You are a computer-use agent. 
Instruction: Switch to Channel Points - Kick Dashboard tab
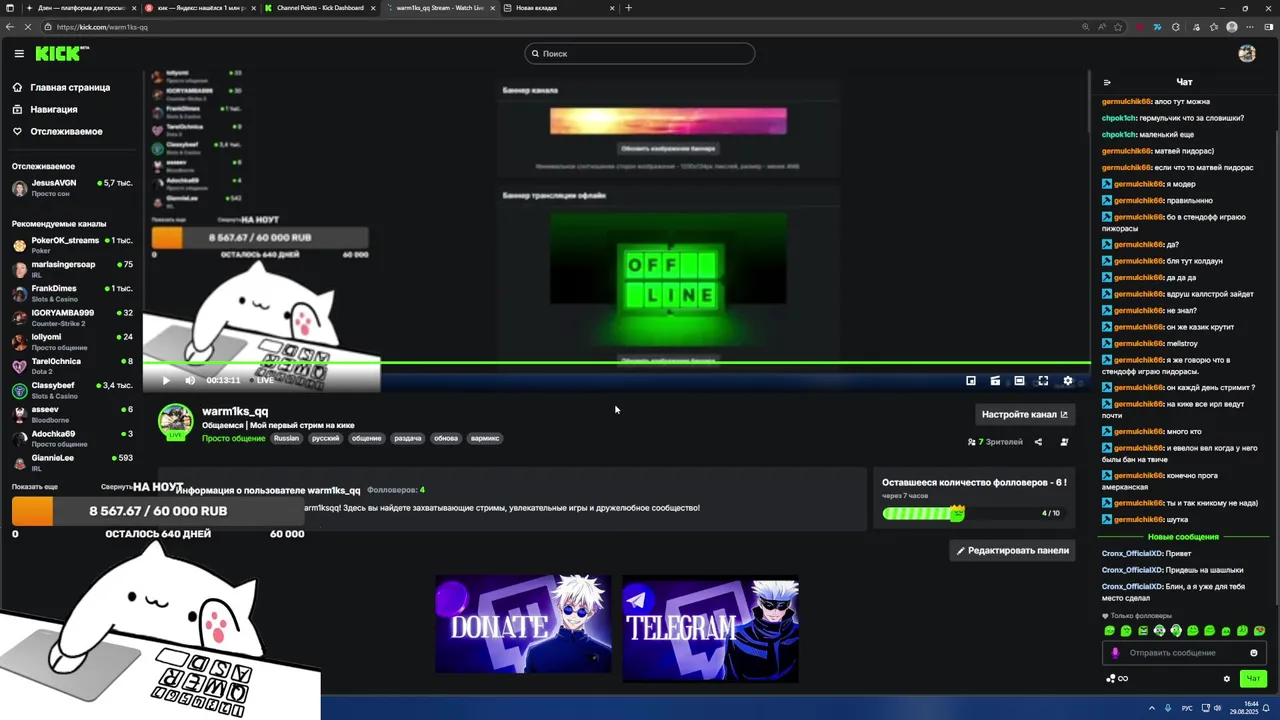point(320,8)
